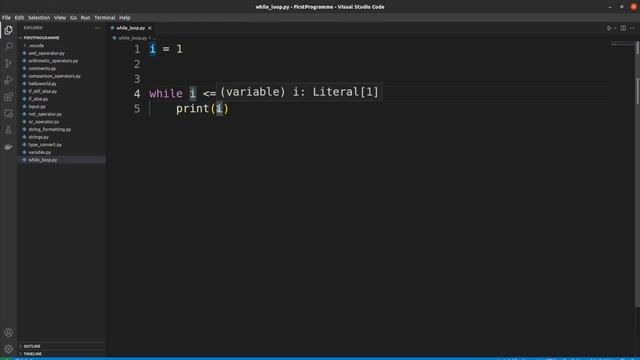Open and_operator.py in the explorer
Viewport: 640px width, 360px height.
pyautogui.click(x=46, y=53)
